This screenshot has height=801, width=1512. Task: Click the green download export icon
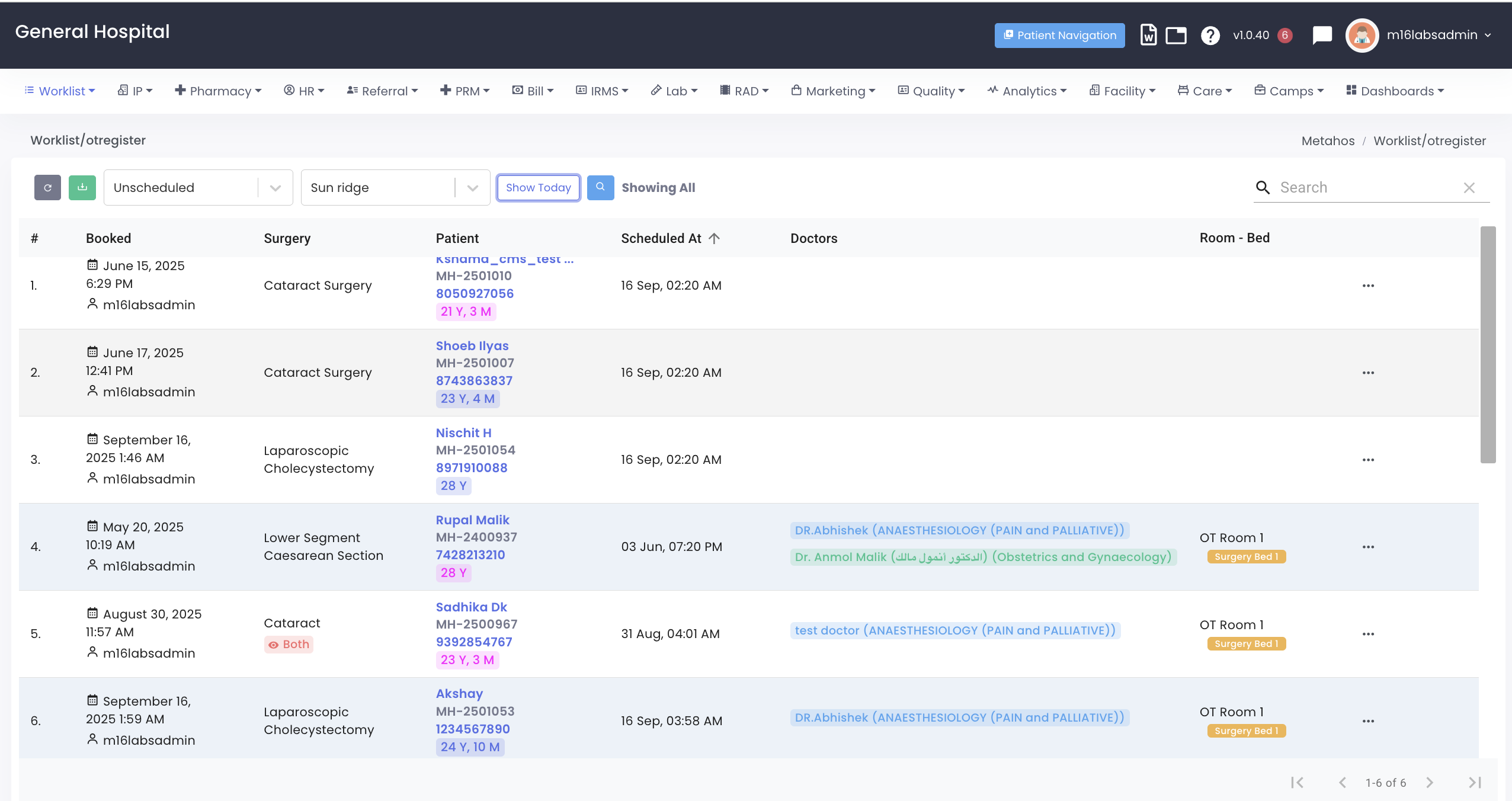(x=82, y=188)
